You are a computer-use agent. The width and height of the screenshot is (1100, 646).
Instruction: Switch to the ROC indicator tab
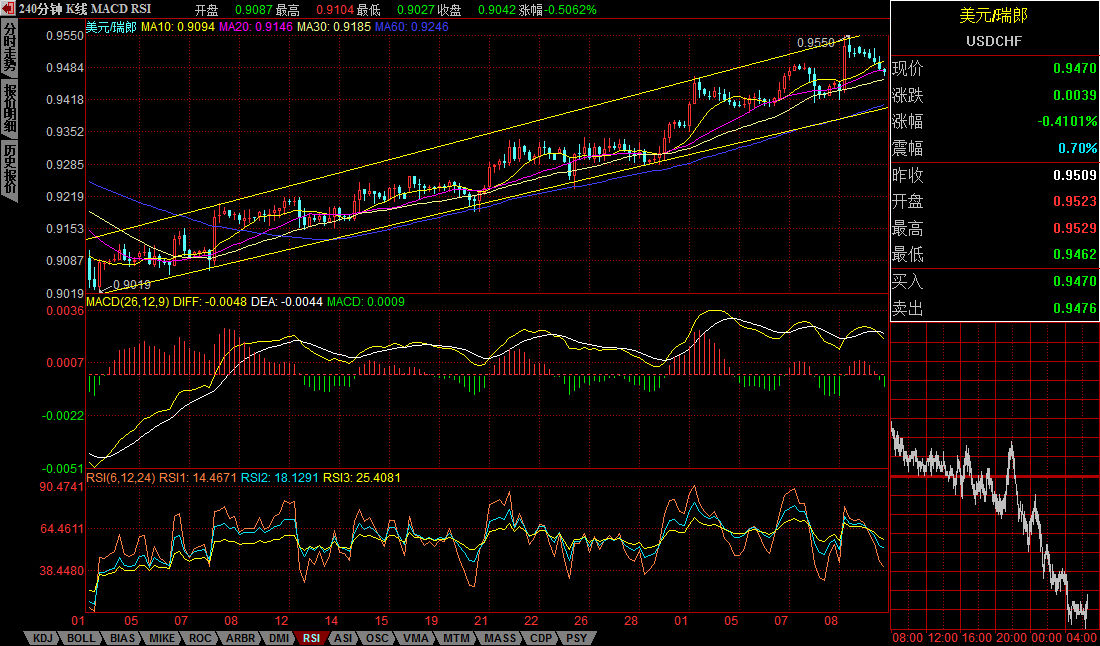pos(200,638)
